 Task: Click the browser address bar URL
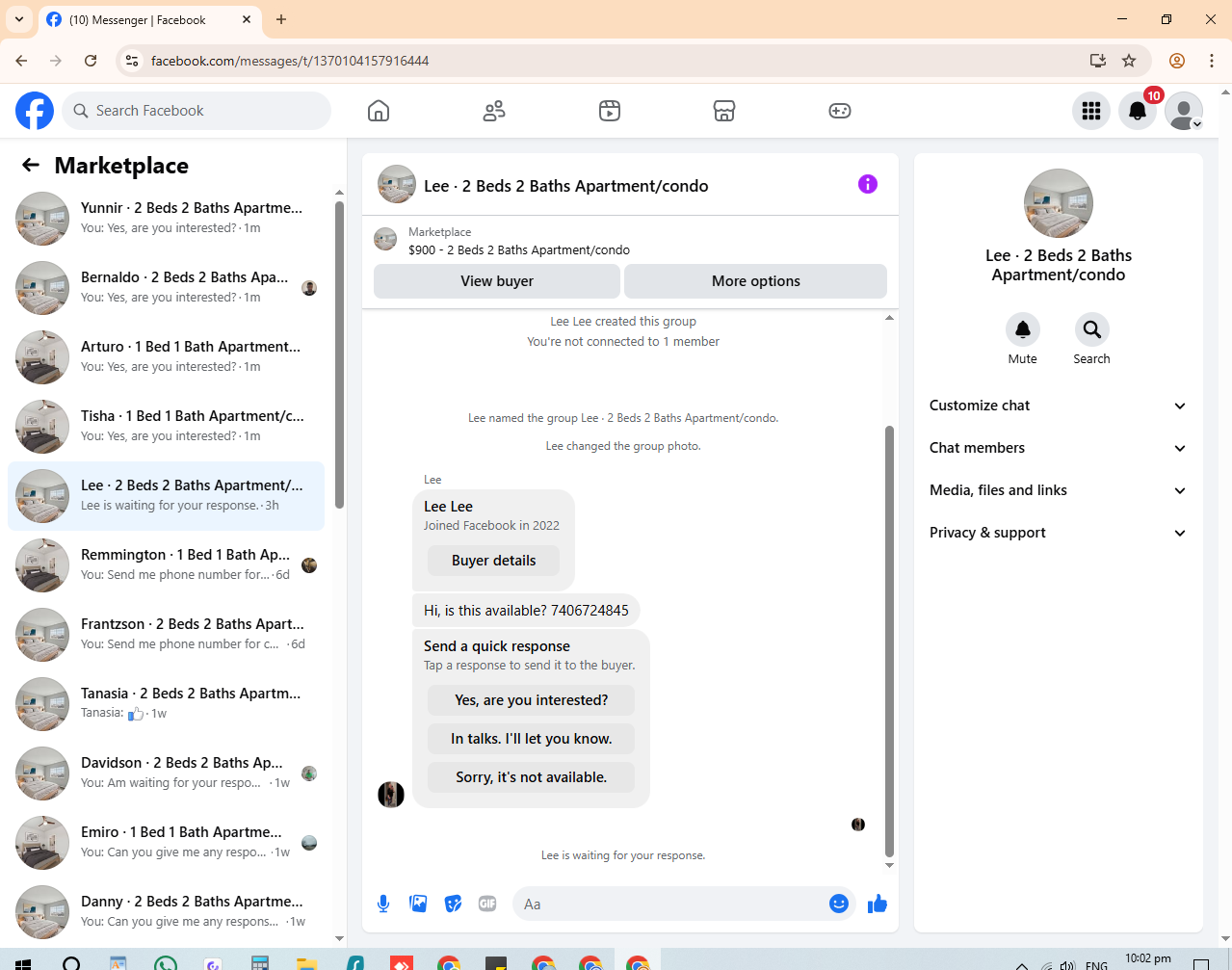click(290, 61)
